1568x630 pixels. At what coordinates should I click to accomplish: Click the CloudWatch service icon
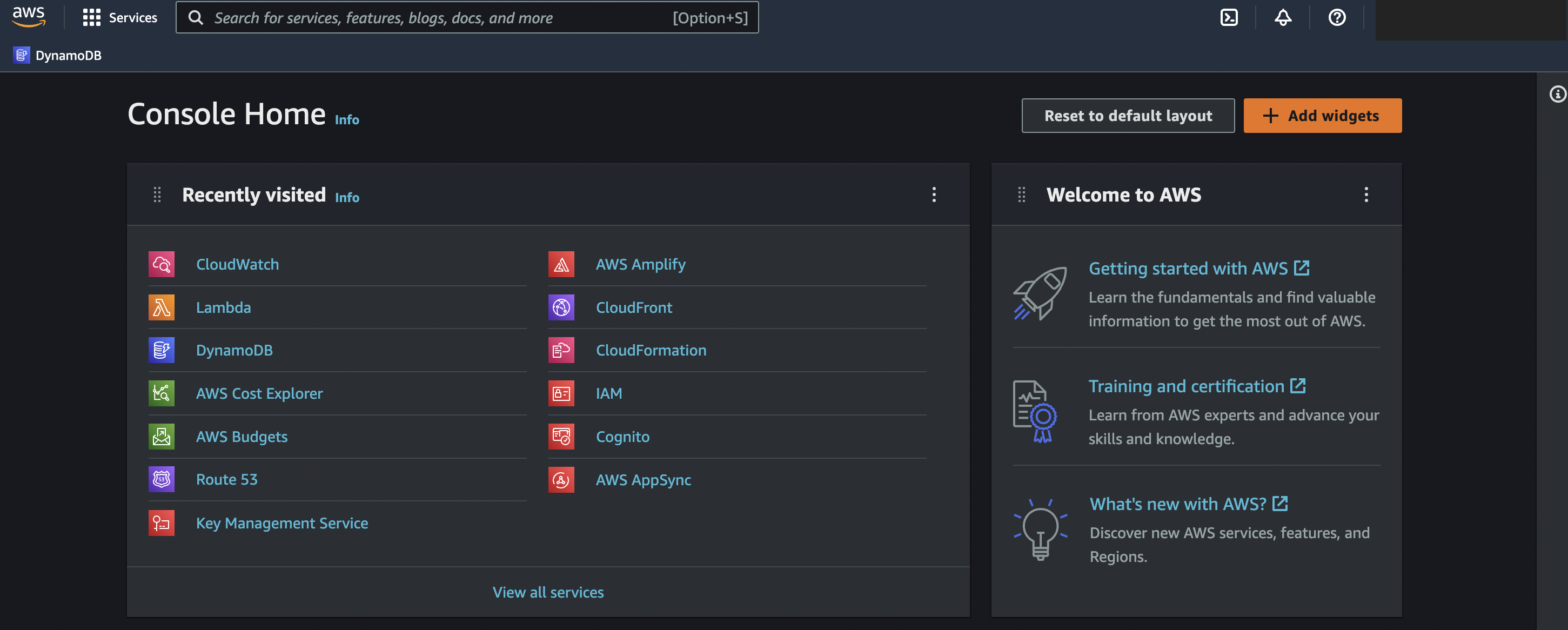coord(162,264)
